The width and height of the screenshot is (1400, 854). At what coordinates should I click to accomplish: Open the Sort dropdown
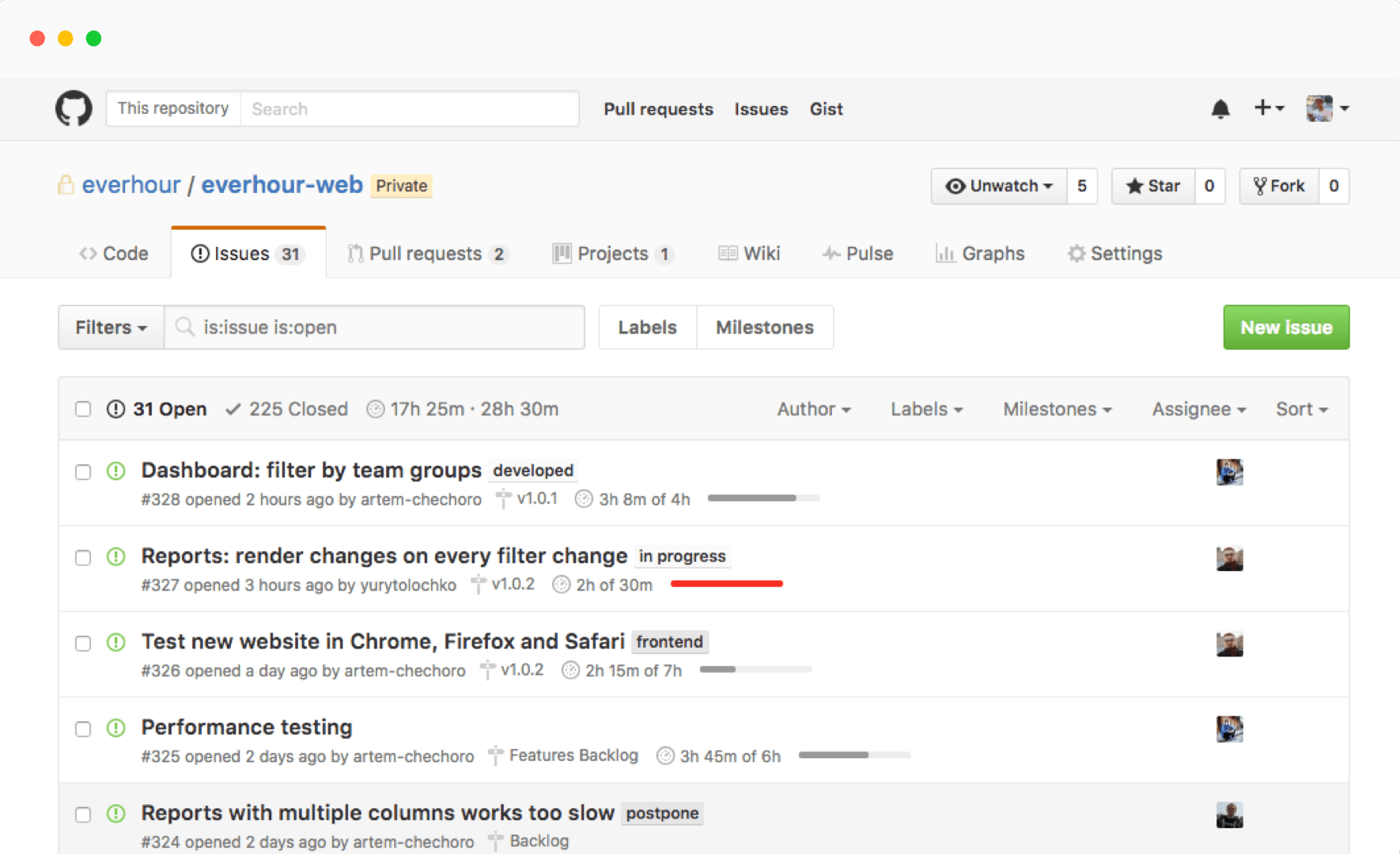click(1301, 409)
